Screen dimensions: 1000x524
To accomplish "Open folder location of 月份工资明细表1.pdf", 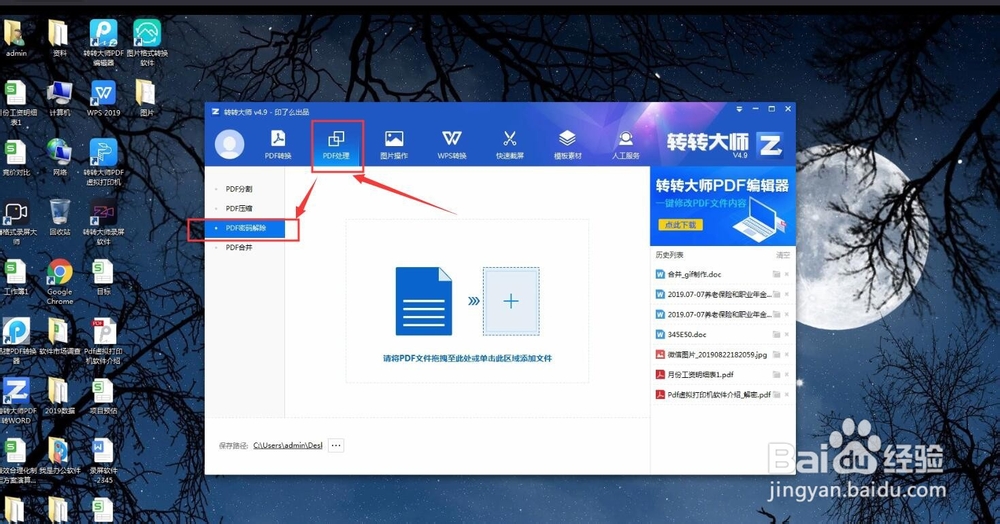I will pos(776,375).
